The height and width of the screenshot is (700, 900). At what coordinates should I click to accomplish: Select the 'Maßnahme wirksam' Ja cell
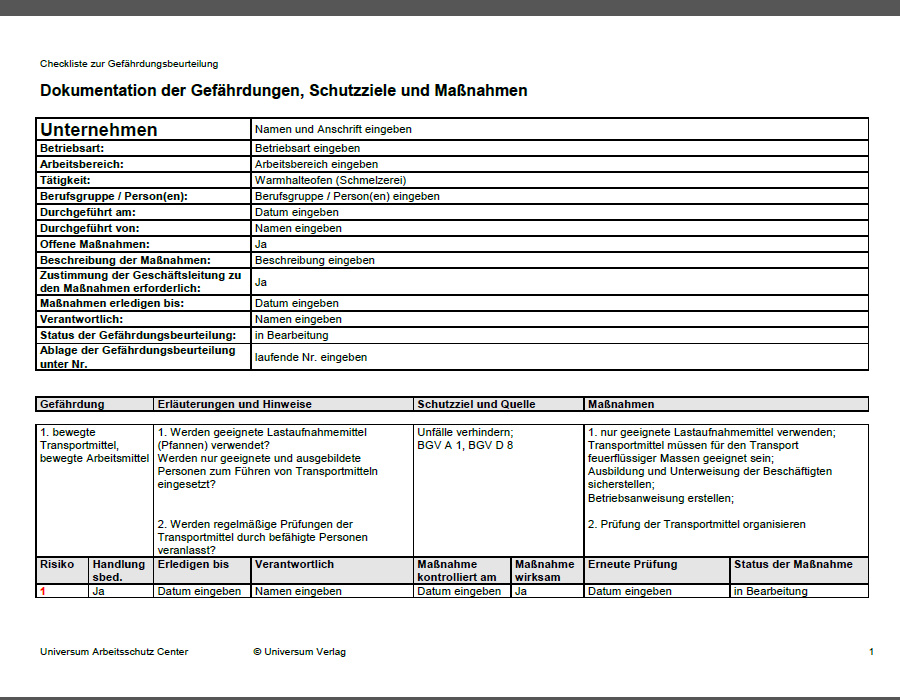[x=547, y=591]
